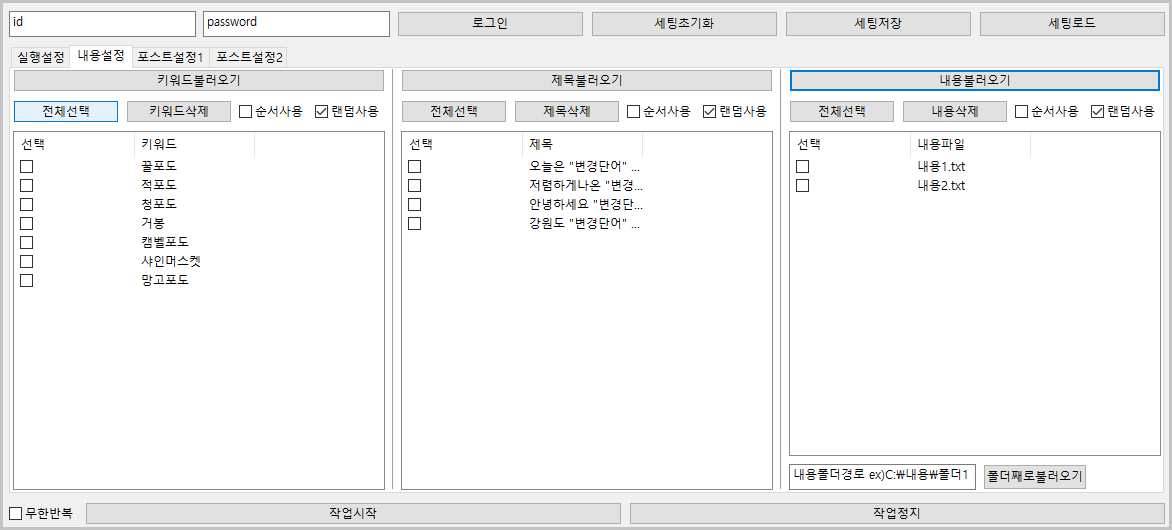1172x530 pixels.
Task: Select the 내용1.txt row checkbox
Action: [x=803, y=167]
